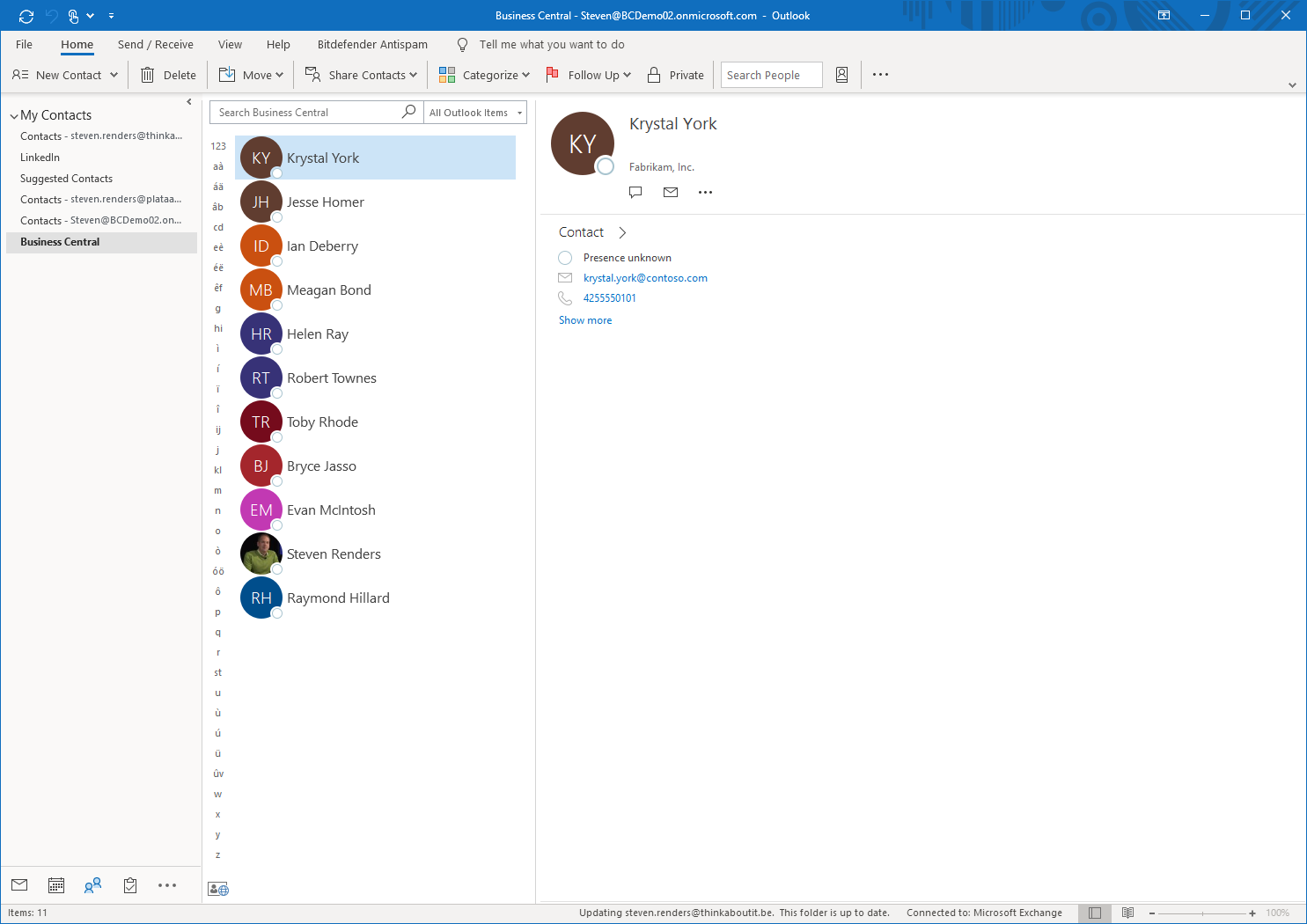Click the Send/Receive All Folders sync icon
1307x924 pixels.
click(x=26, y=16)
